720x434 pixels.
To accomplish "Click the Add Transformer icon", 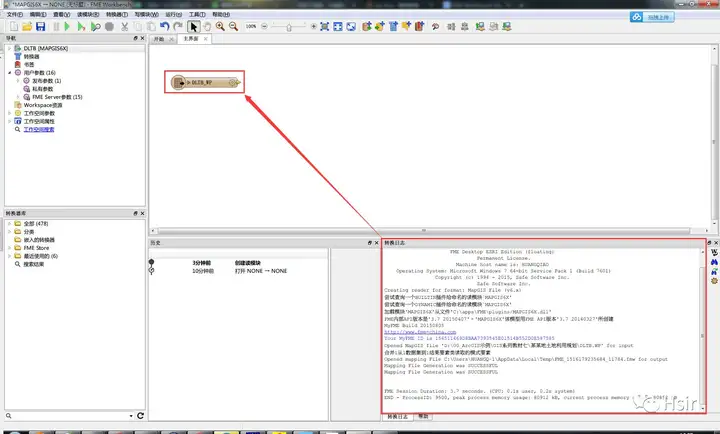I will click(394, 27).
